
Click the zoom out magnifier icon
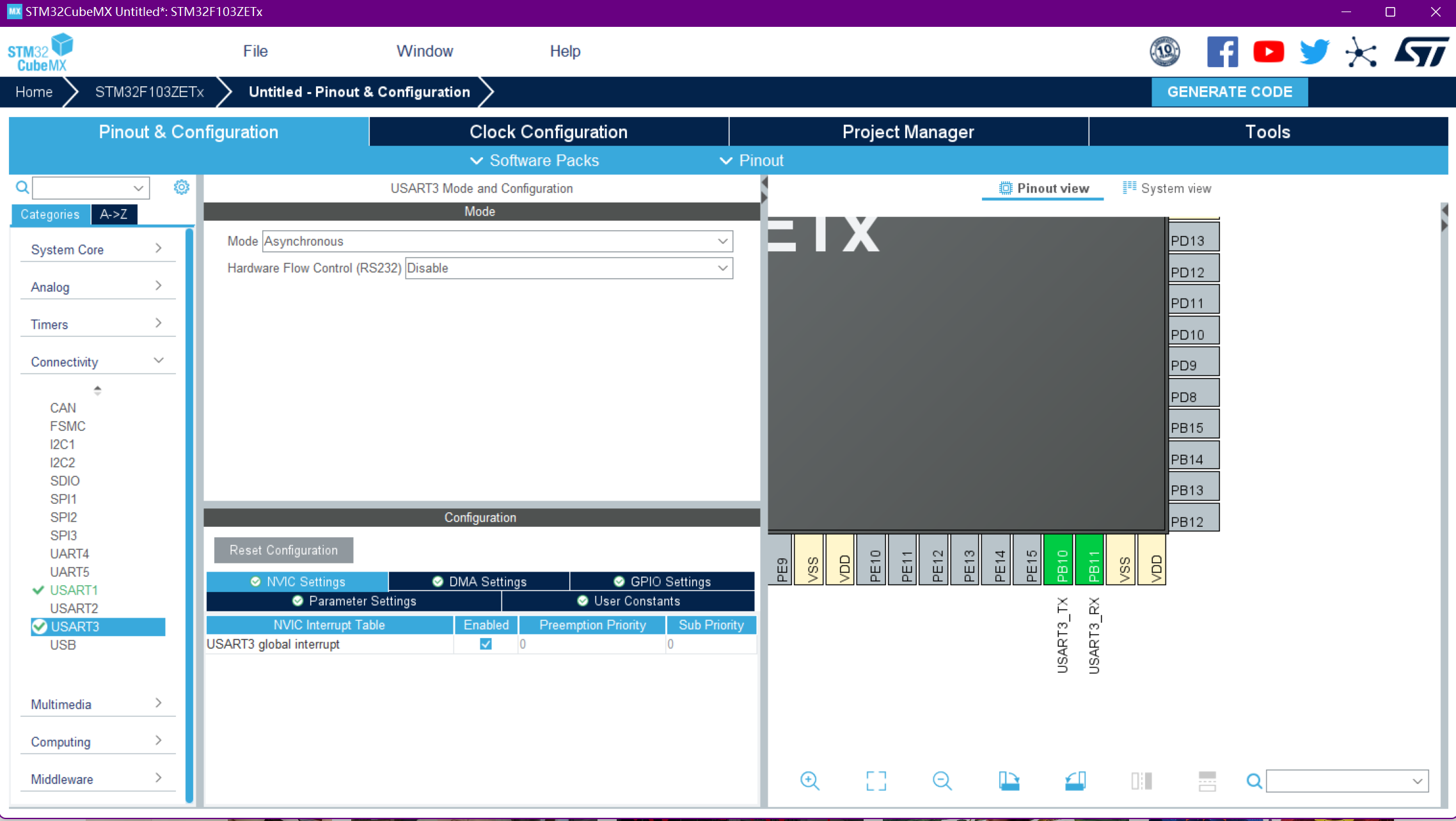(942, 781)
